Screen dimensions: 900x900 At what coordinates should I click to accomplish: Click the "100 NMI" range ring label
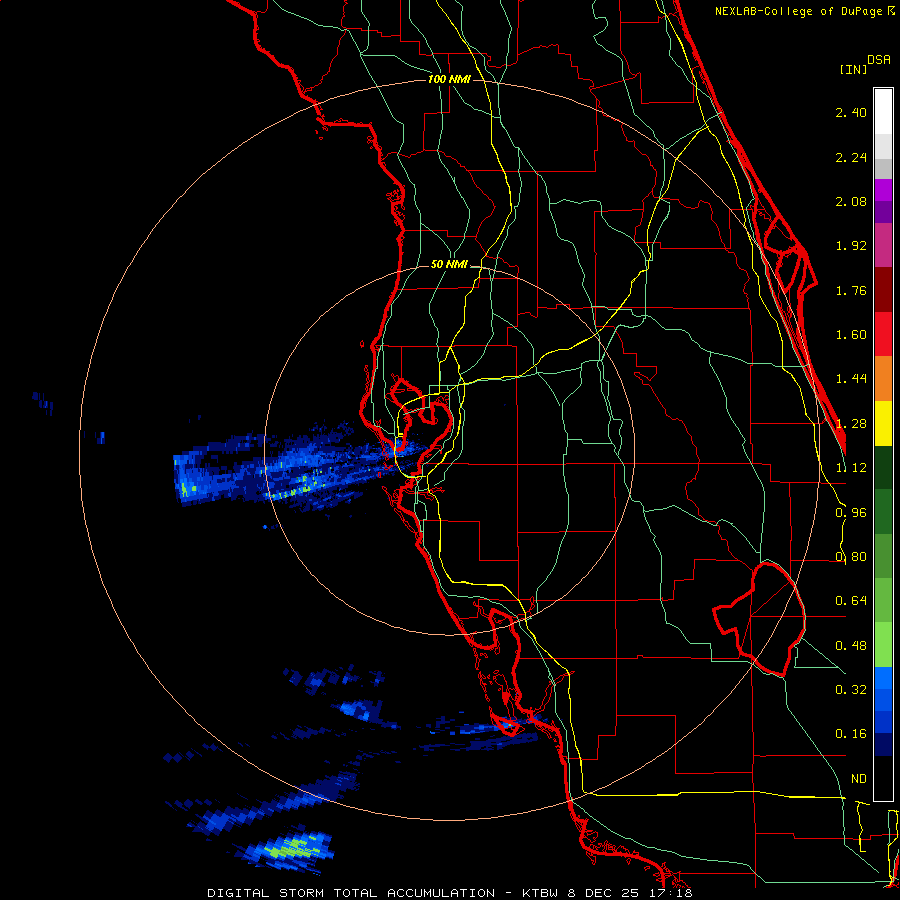(x=449, y=79)
